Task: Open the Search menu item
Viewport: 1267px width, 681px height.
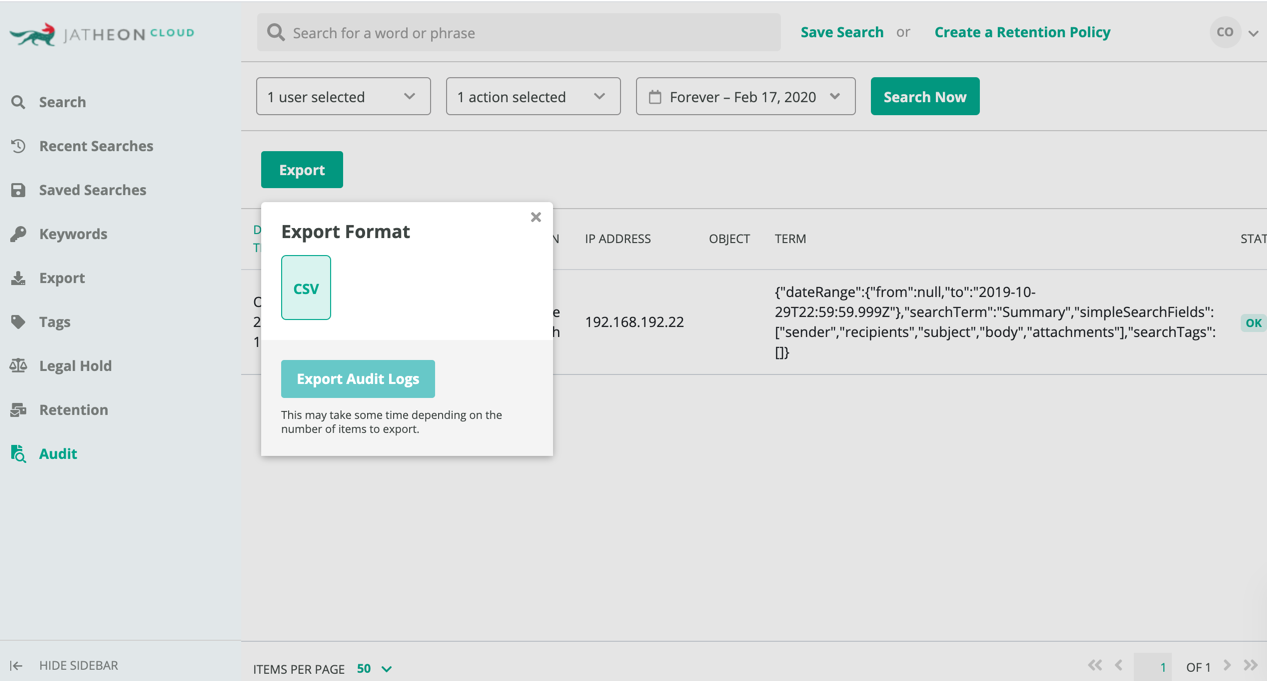Action: point(62,102)
